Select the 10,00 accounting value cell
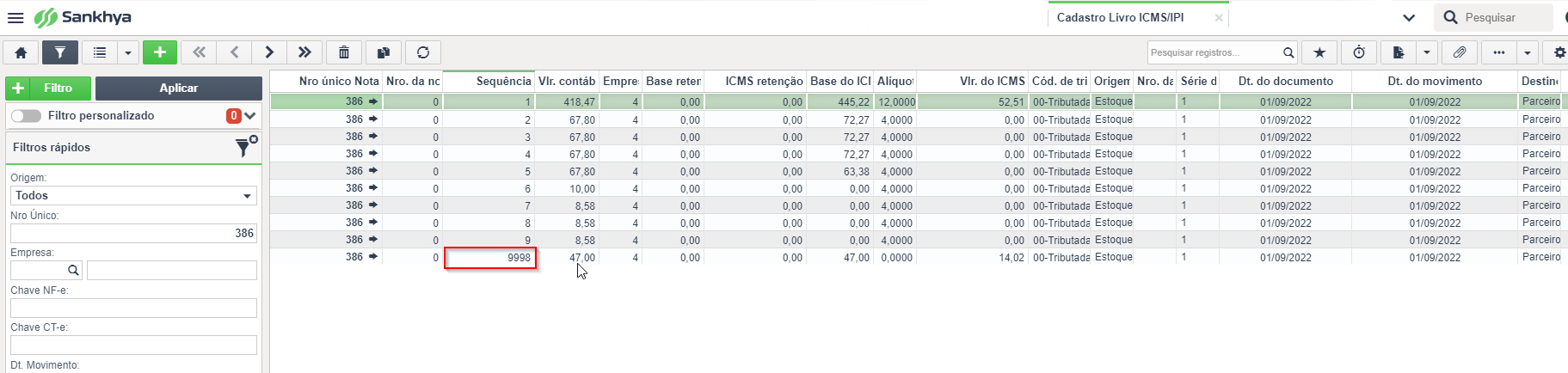 566,189
